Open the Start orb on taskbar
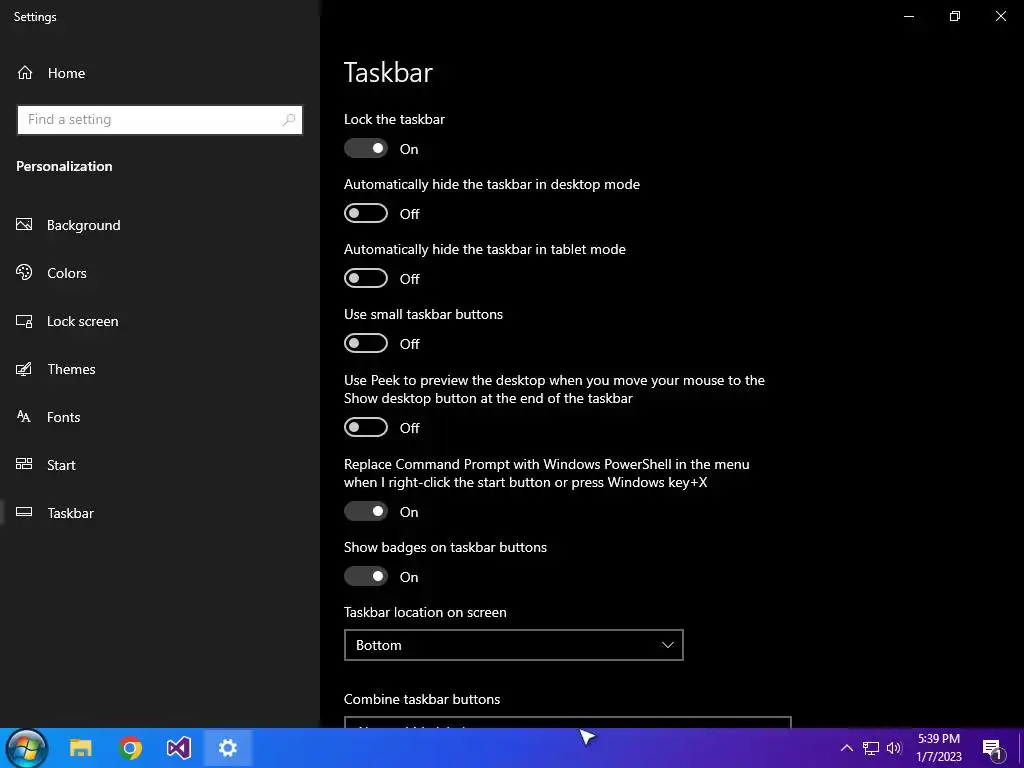The image size is (1024, 768). click(27, 748)
